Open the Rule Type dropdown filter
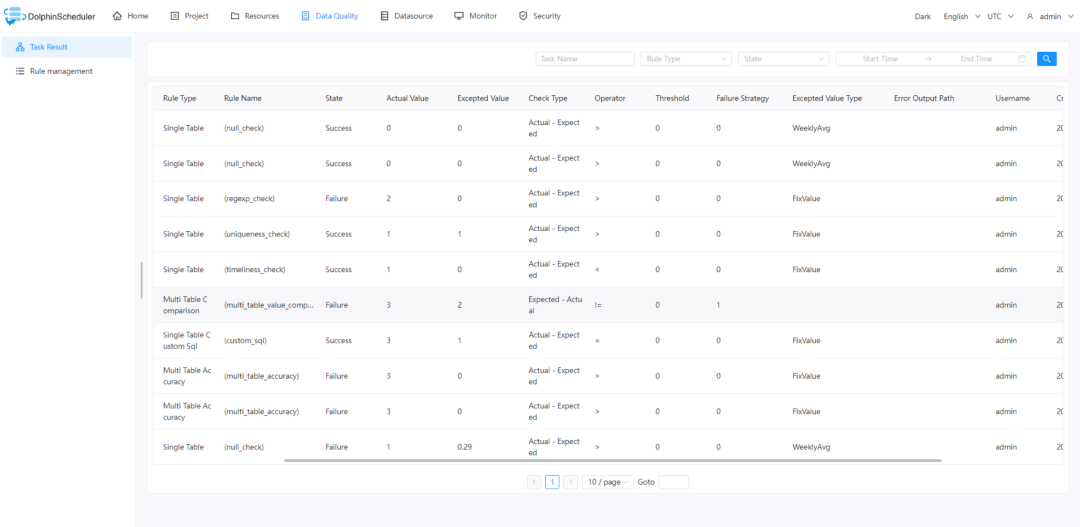The image size is (1080, 527). tap(685, 59)
